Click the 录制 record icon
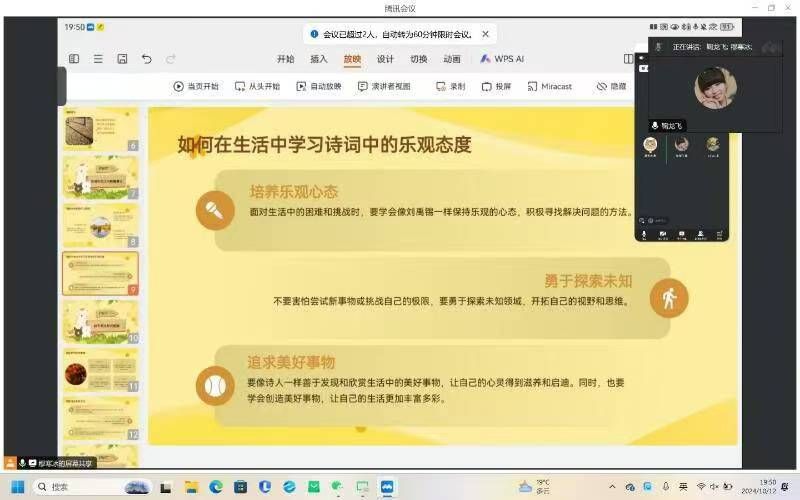Image resolution: width=800 pixels, height=500 pixels. pos(440,87)
